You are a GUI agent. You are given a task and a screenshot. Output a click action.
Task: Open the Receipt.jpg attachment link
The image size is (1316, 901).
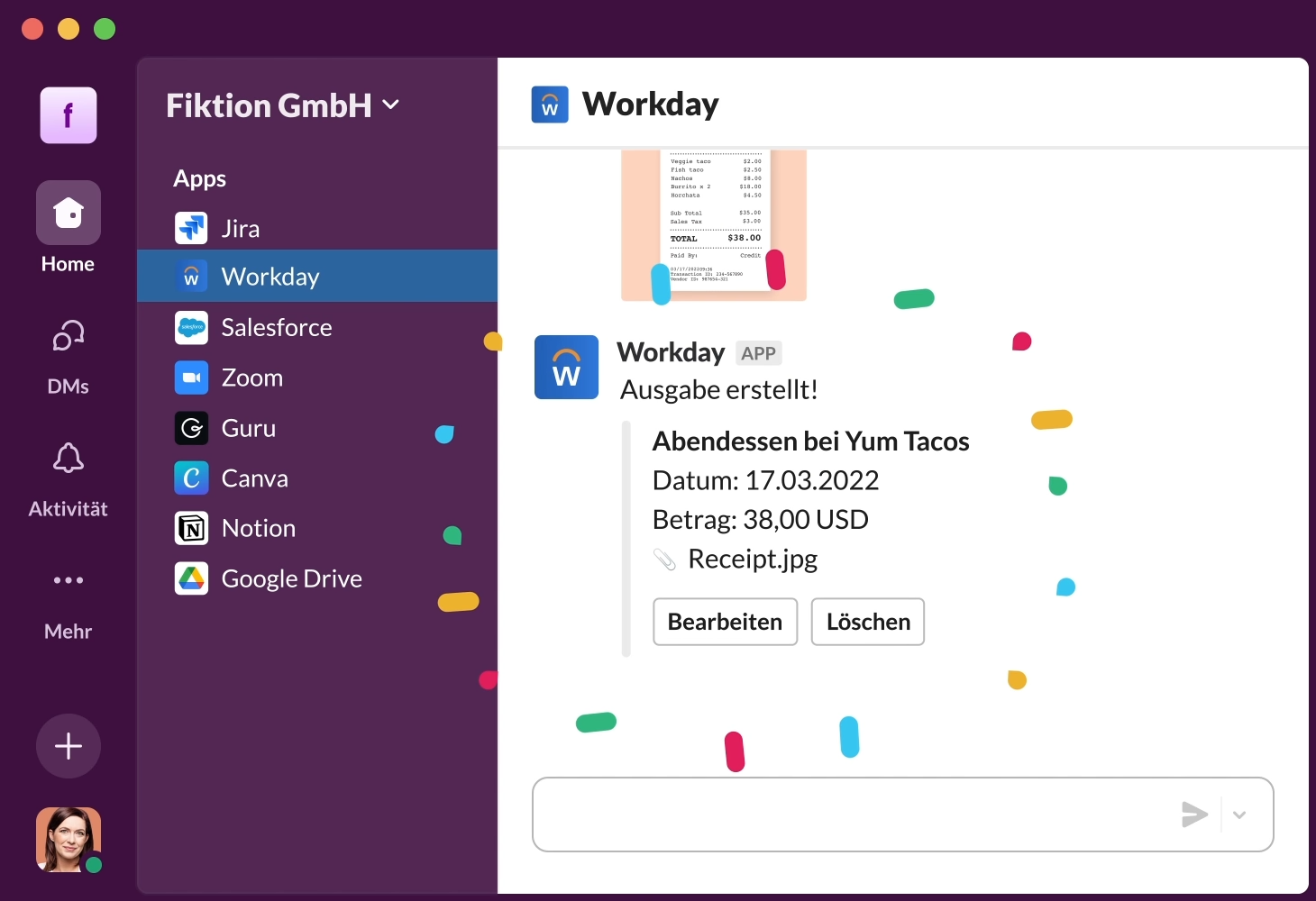(753, 560)
